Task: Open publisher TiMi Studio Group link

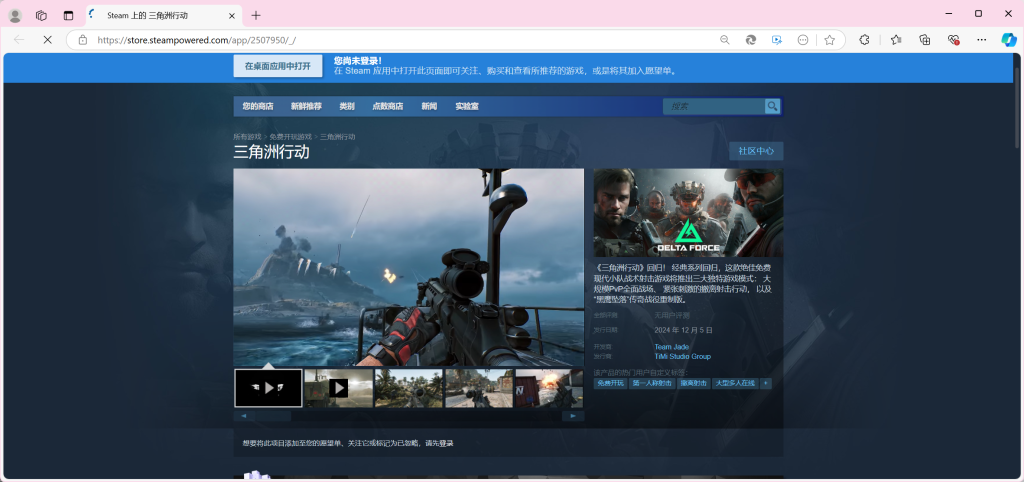Action: tap(682, 357)
